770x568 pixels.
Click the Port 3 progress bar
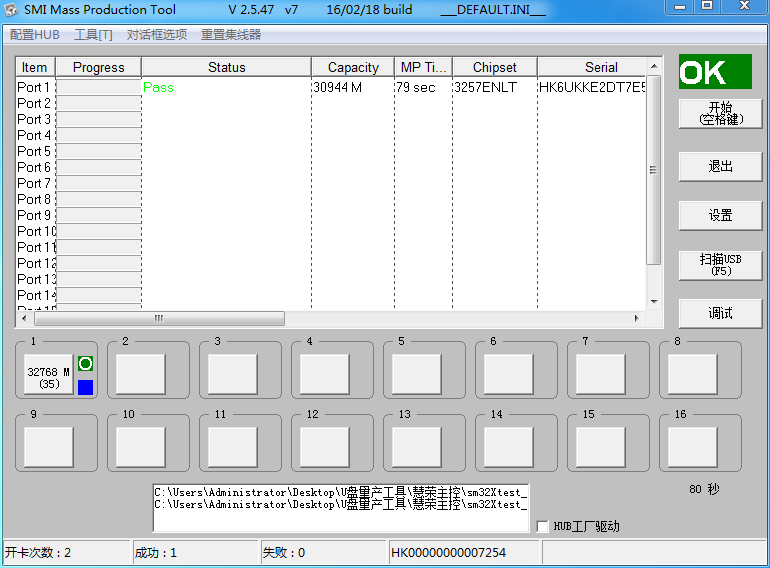[99, 119]
